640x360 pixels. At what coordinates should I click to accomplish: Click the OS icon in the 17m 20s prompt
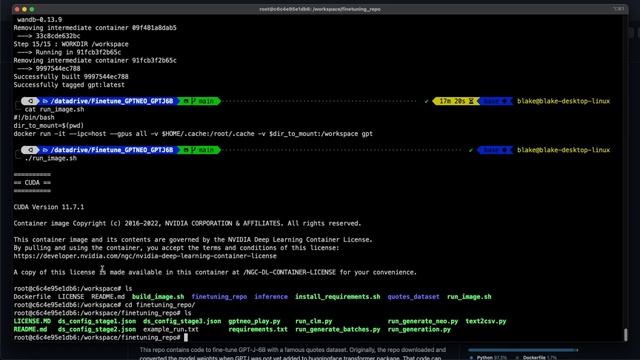[x=30, y=101]
